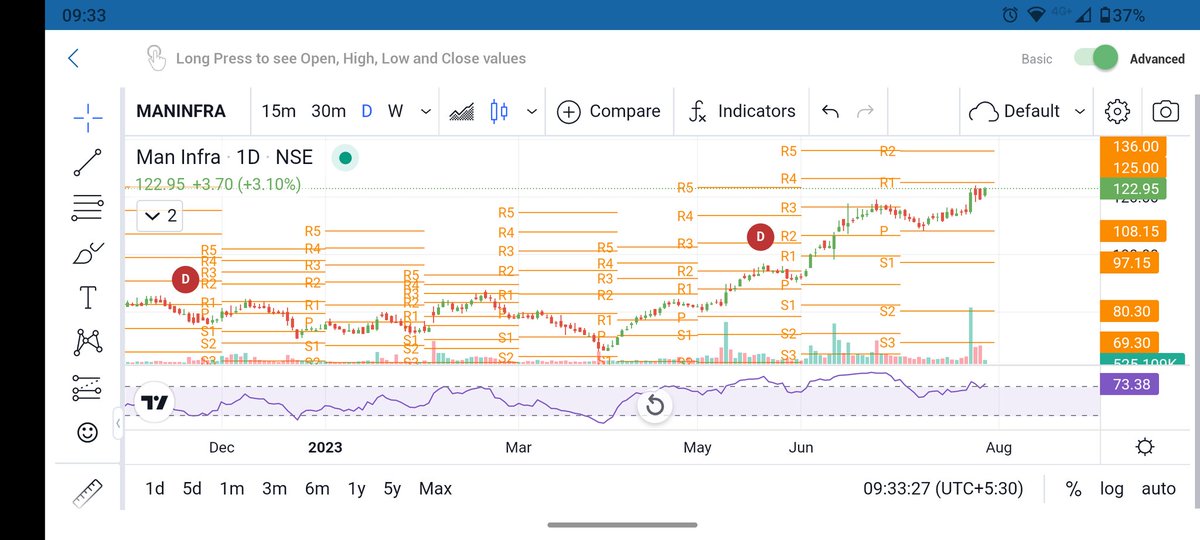Click the D marker near May
This screenshot has height=540, width=1200.
pyautogui.click(x=761, y=237)
